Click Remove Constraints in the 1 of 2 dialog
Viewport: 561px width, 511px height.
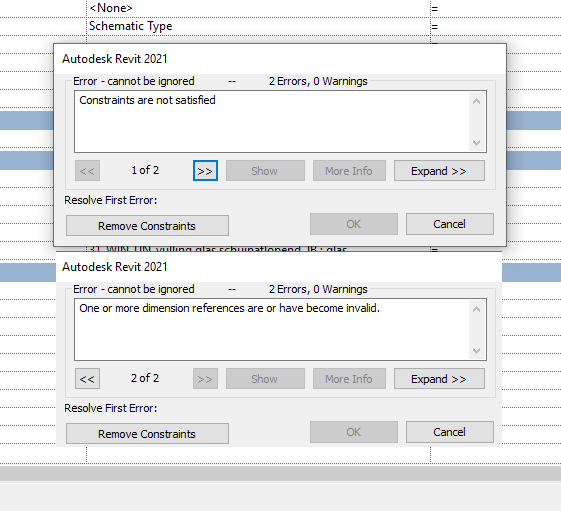pyautogui.click(x=147, y=226)
